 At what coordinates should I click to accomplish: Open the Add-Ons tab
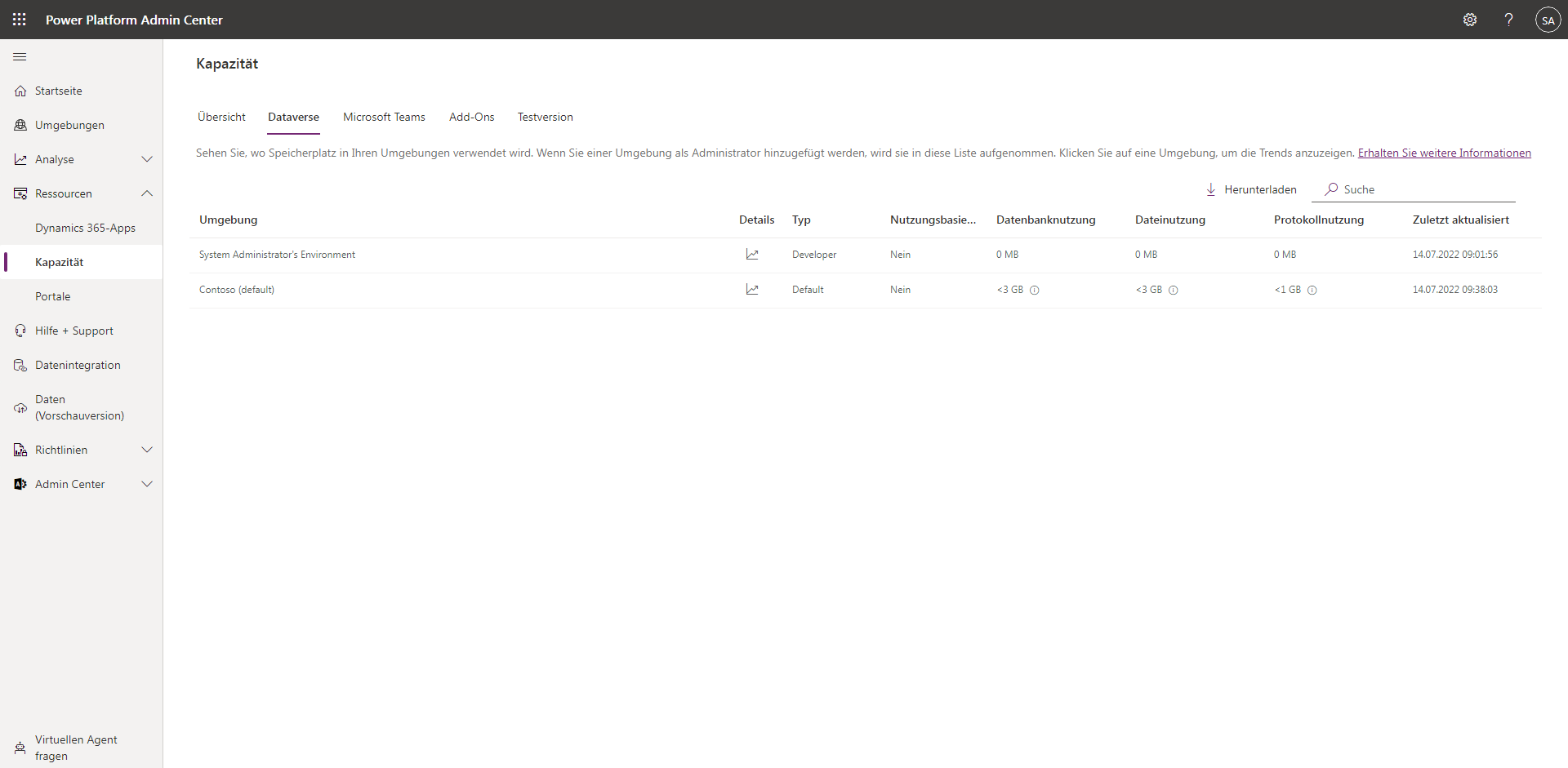[x=472, y=117]
